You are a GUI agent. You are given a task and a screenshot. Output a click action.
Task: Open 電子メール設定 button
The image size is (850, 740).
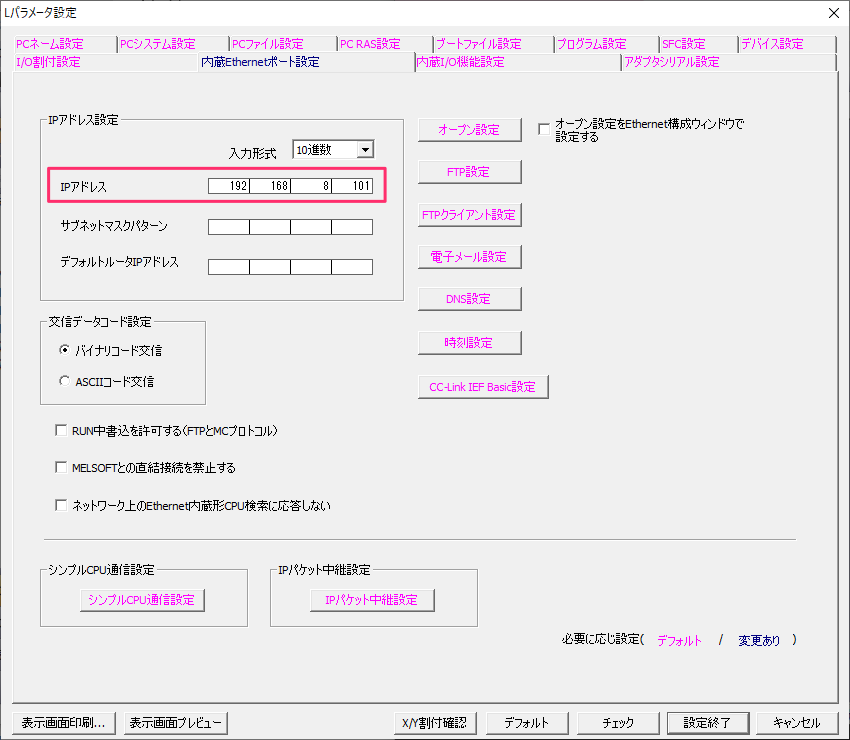469,257
